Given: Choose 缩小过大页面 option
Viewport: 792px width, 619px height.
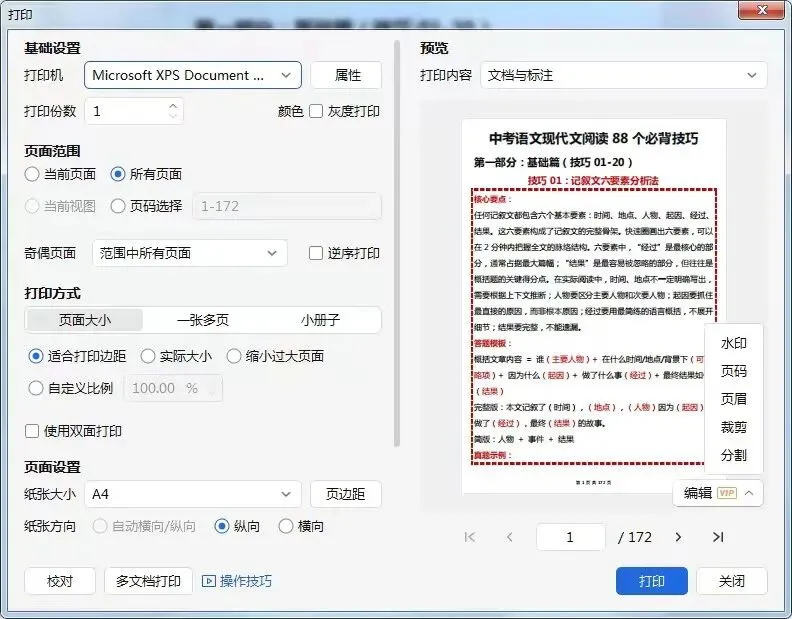Looking at the screenshot, I should click(233, 356).
